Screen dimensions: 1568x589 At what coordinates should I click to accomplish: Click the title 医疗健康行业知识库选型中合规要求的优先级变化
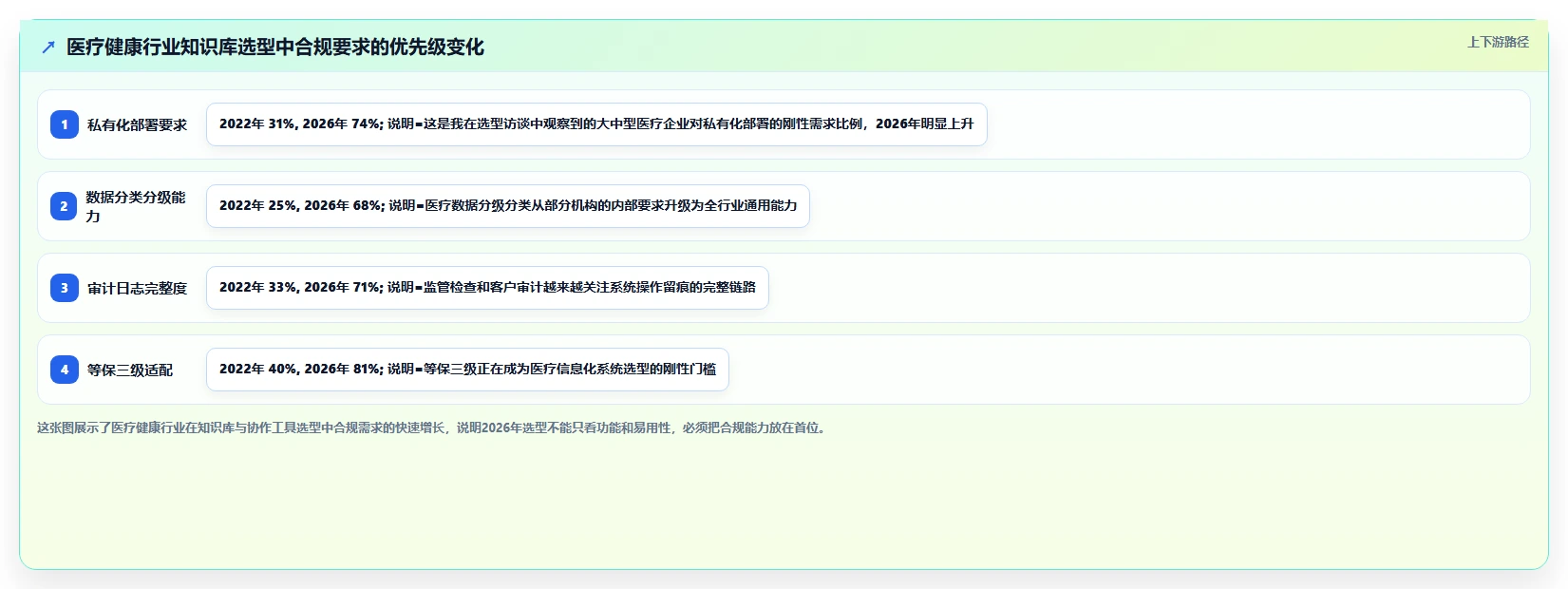[275, 47]
